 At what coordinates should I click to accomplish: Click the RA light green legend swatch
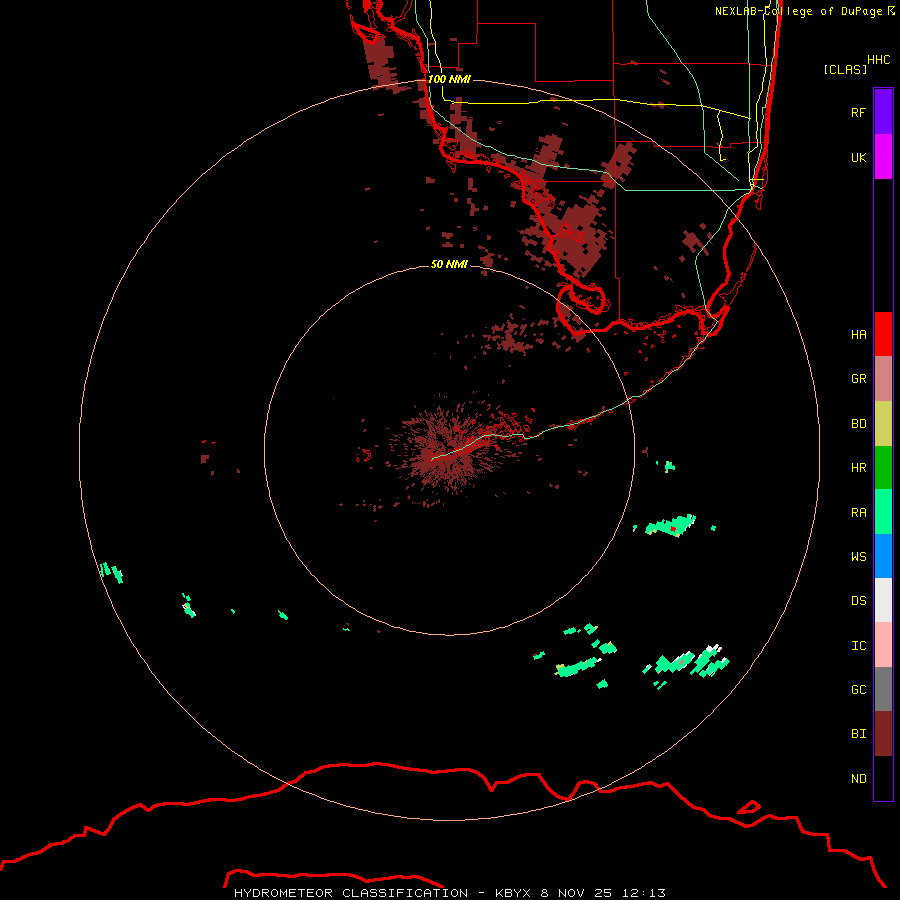coord(883,512)
